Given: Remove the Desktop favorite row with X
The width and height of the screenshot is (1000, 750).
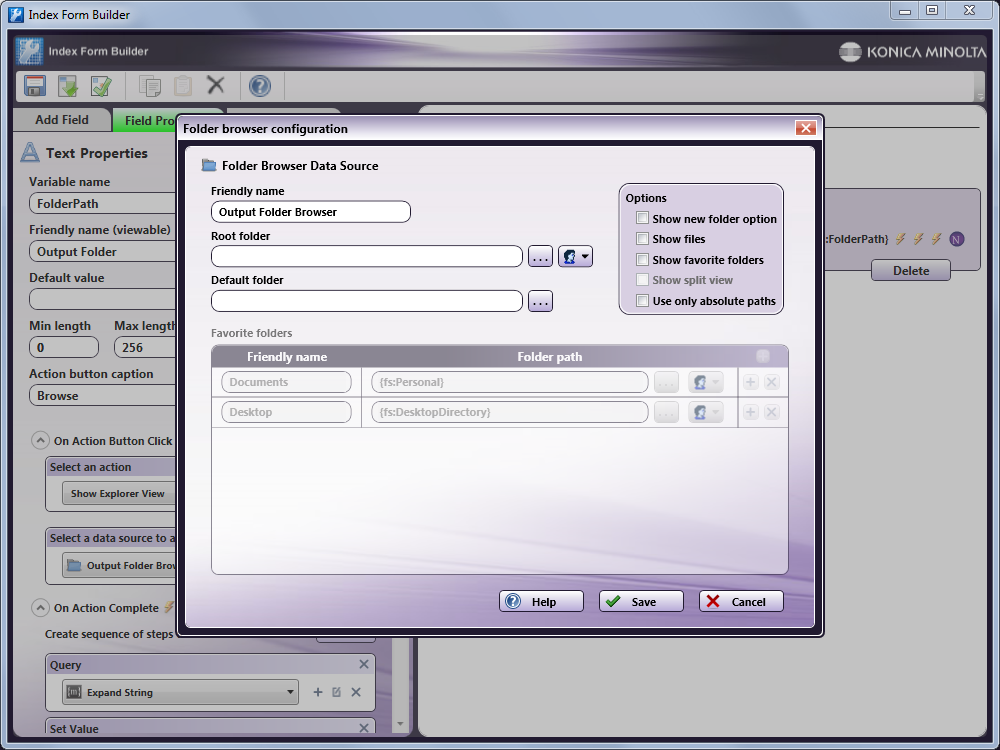Looking at the screenshot, I should [x=772, y=412].
